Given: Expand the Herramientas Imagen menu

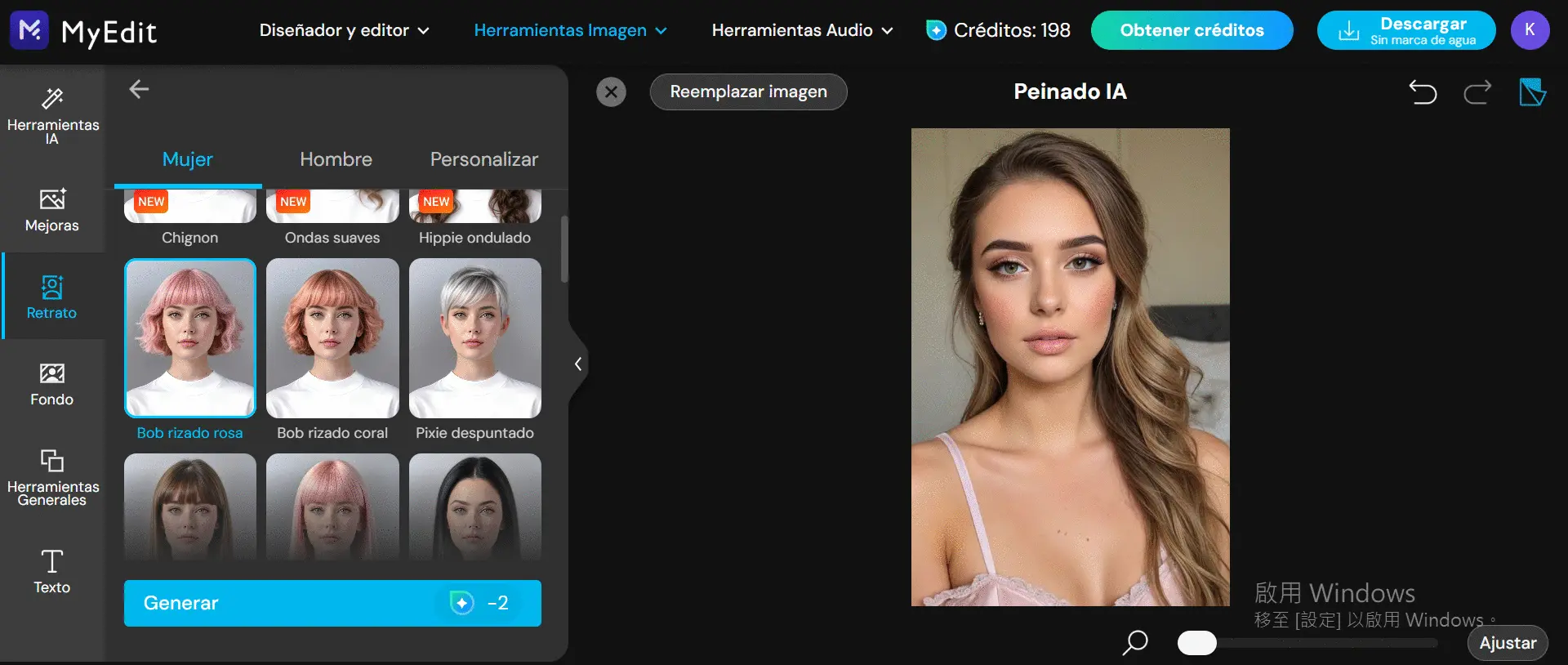Looking at the screenshot, I should pos(570,30).
